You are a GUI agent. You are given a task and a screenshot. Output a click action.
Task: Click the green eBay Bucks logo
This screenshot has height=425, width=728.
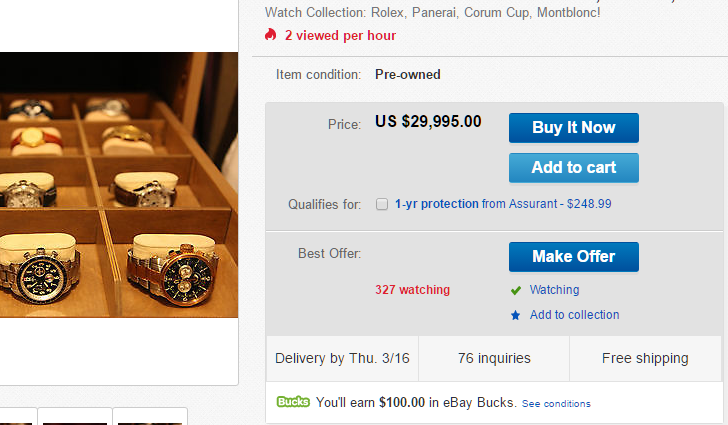click(293, 402)
